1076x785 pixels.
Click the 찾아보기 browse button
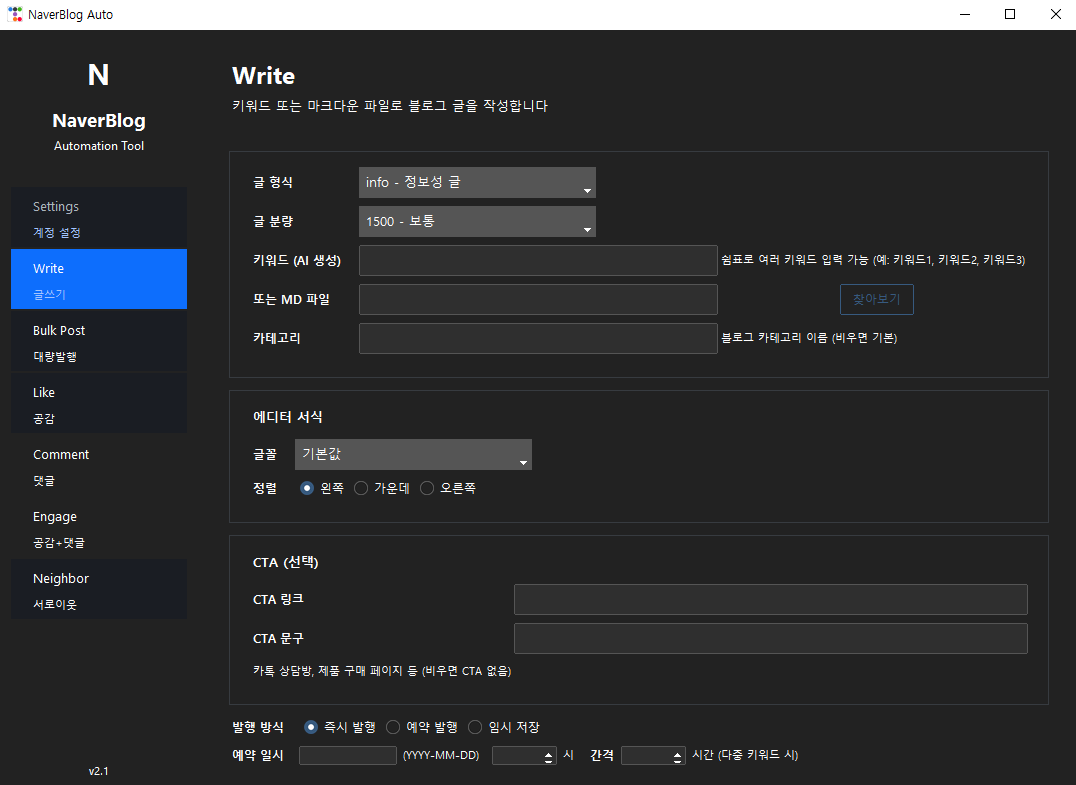tap(876, 299)
